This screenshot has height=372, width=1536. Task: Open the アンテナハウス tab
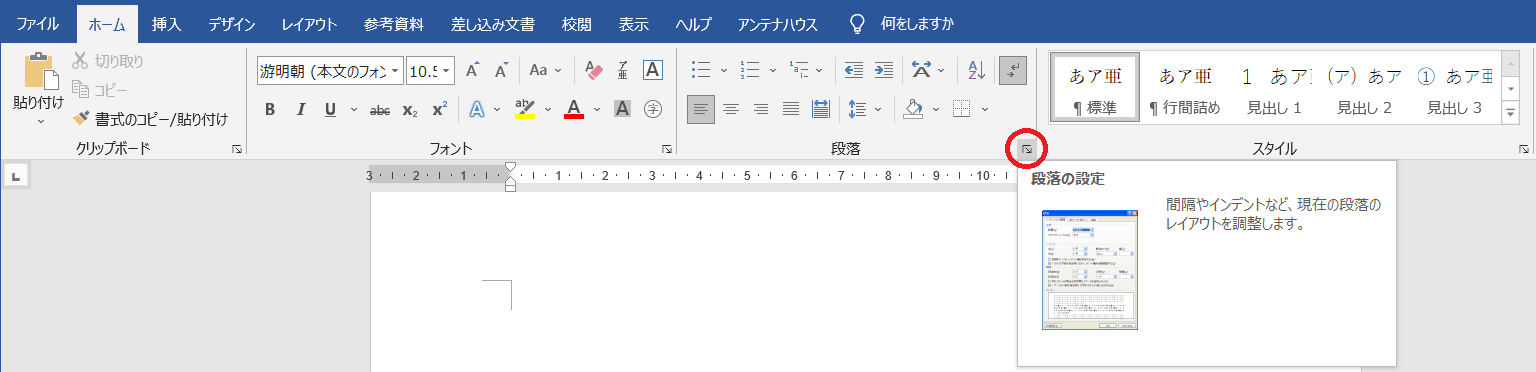(777, 23)
